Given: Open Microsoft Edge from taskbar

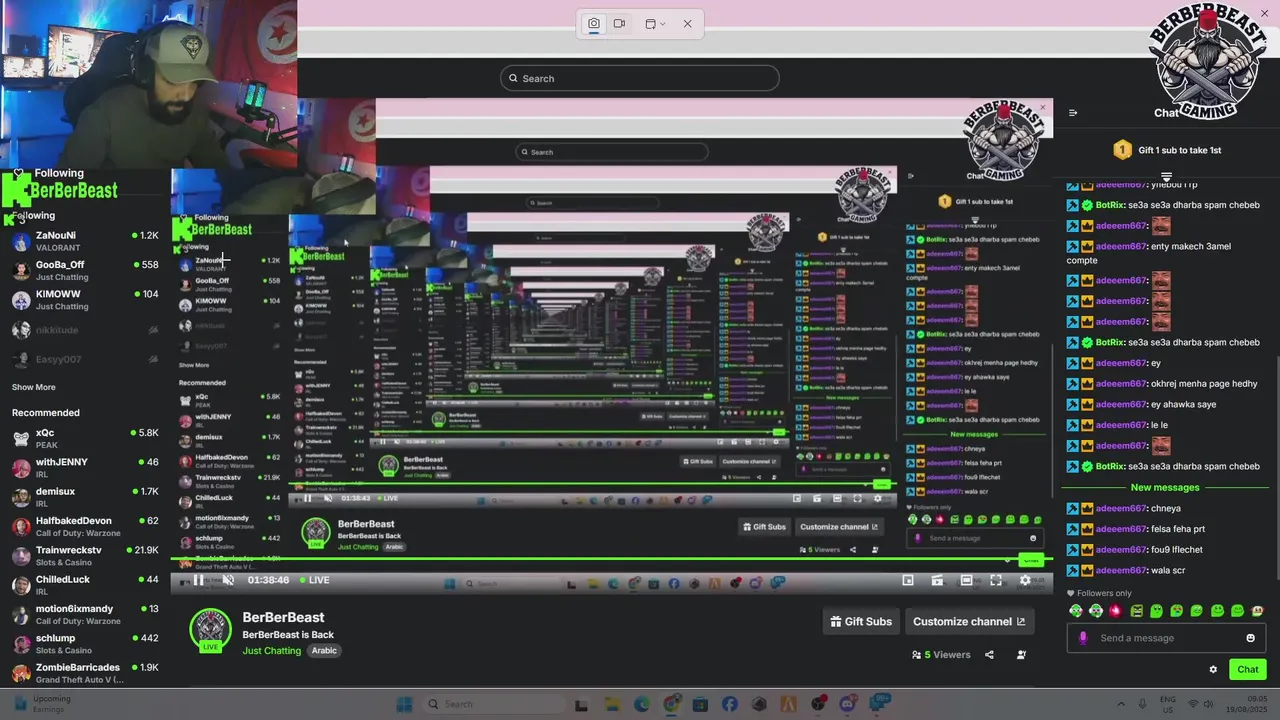Looking at the screenshot, I should [x=641, y=704].
